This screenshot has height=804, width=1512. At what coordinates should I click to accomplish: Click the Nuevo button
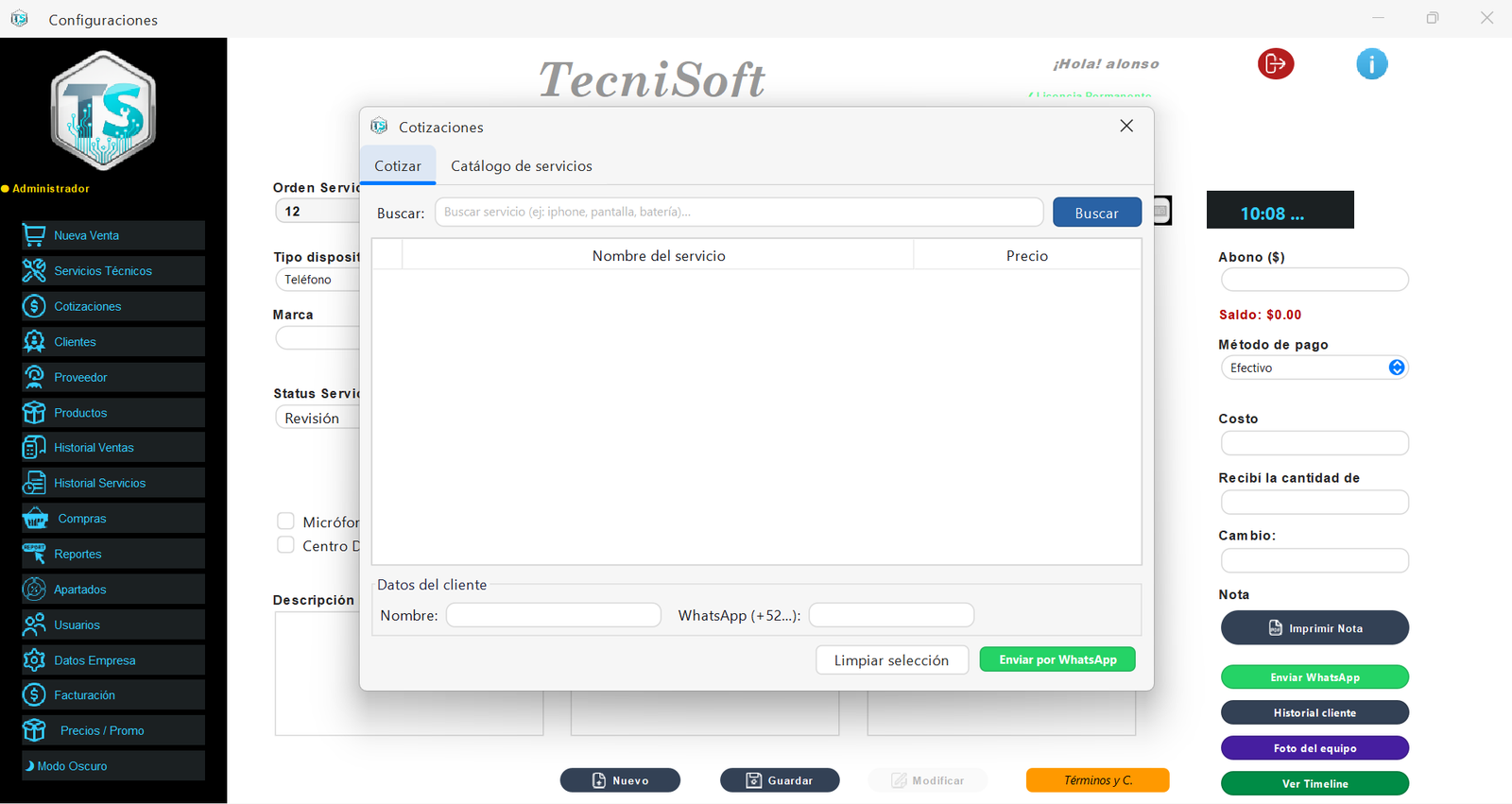(620, 780)
